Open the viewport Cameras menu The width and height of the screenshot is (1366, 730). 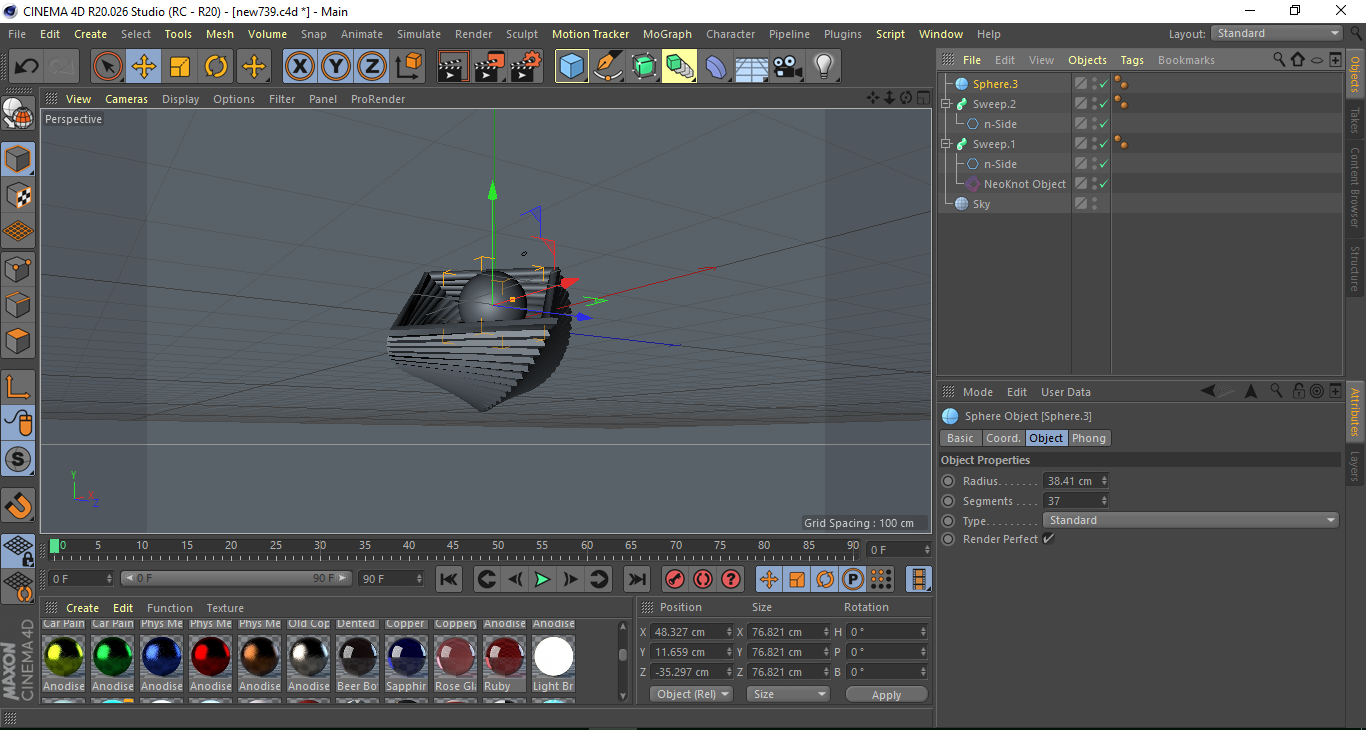126,99
